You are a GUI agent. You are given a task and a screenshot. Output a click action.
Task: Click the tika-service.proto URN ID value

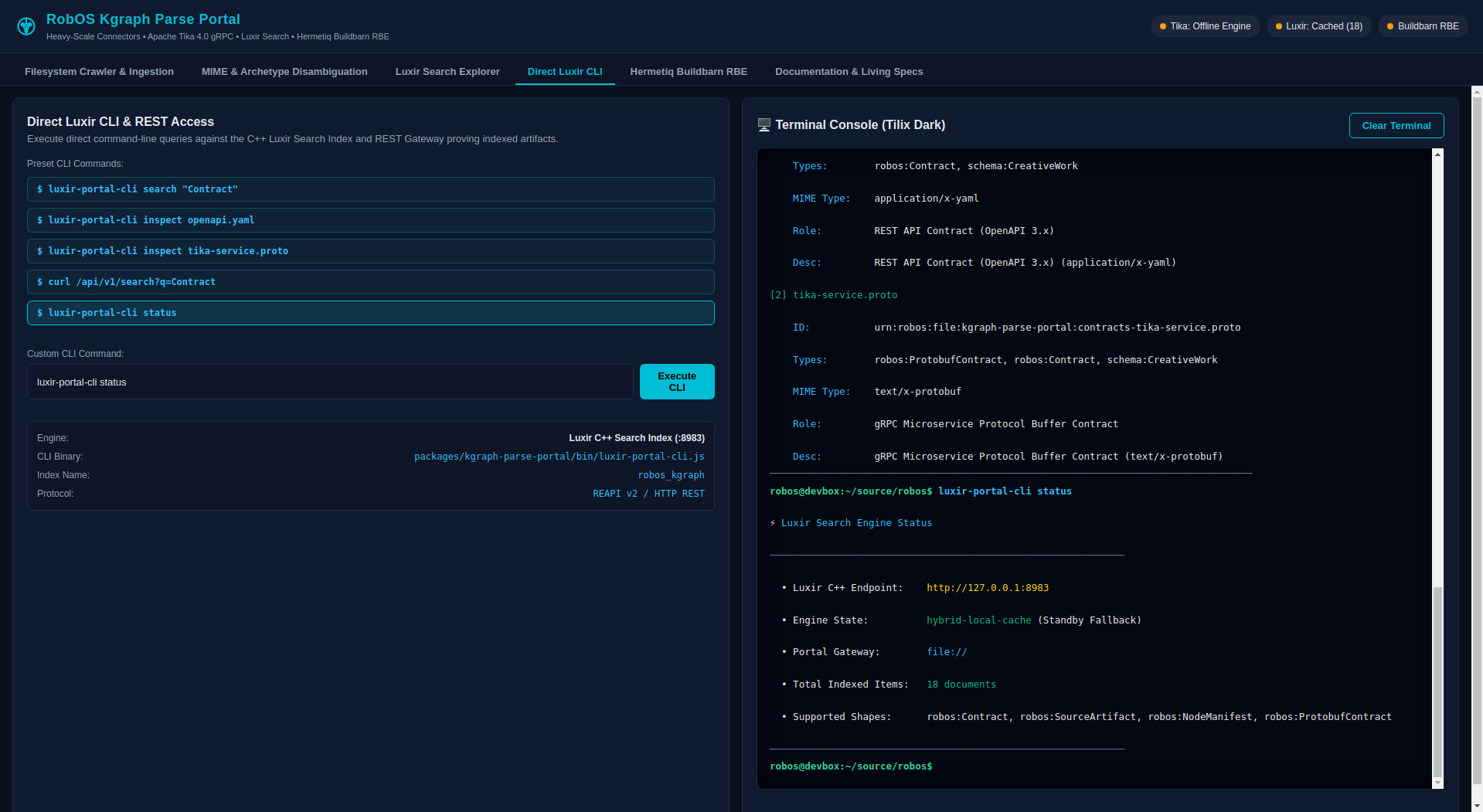click(1057, 328)
